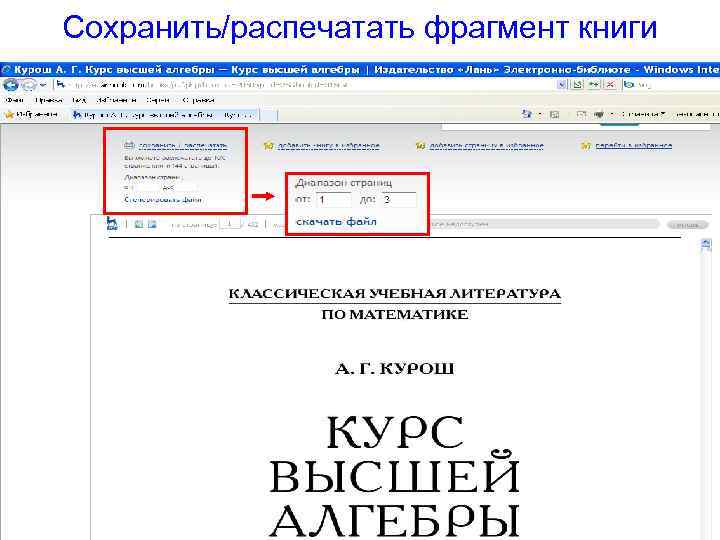Click the go to favorites link
Screen dimensions: 720x540
[633, 146]
